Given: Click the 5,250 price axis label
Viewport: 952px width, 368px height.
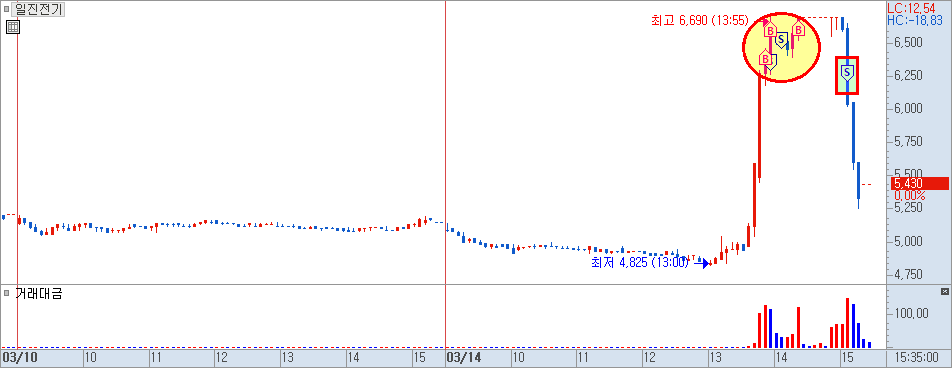Looking at the screenshot, I should pos(908,207).
